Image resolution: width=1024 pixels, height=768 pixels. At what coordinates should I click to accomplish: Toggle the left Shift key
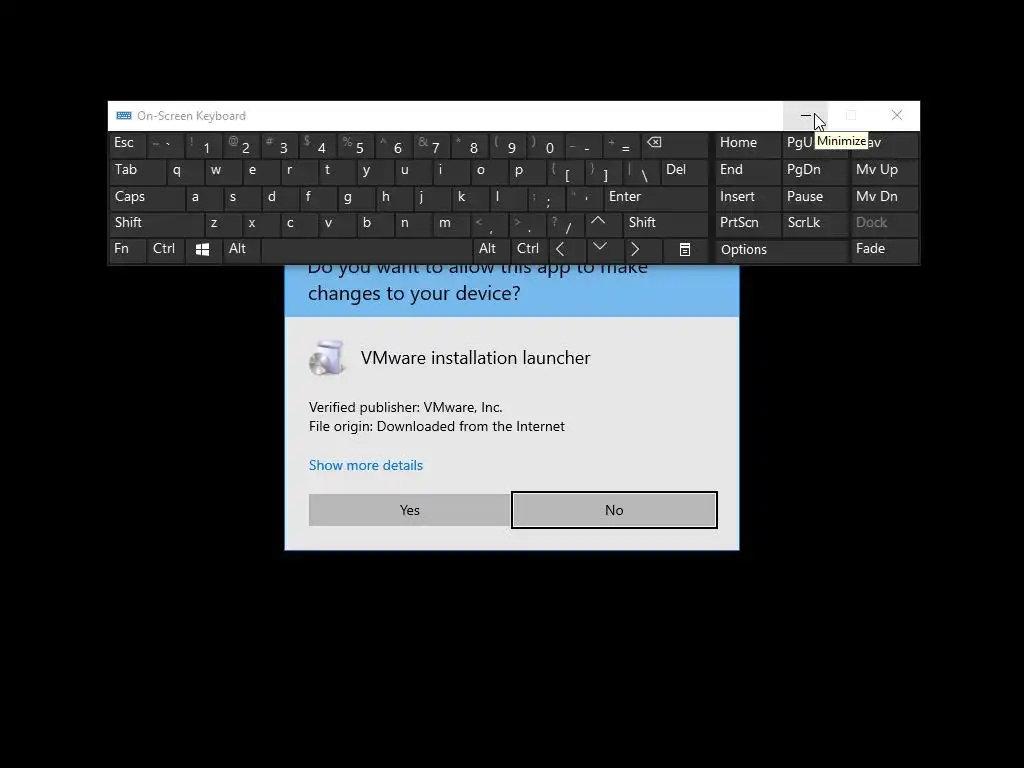[x=157, y=224]
